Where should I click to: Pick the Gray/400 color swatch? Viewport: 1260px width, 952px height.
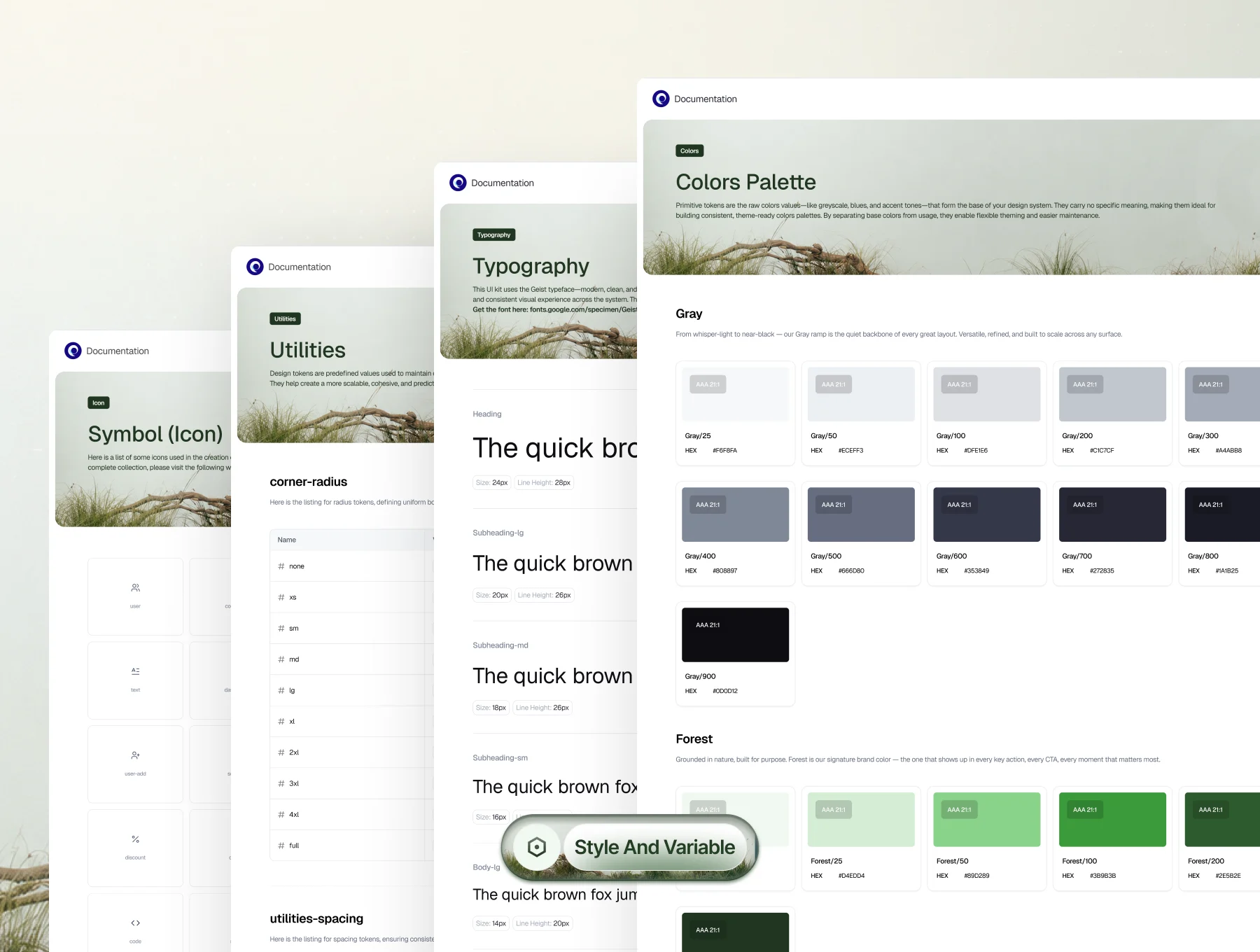pyautogui.click(x=735, y=514)
